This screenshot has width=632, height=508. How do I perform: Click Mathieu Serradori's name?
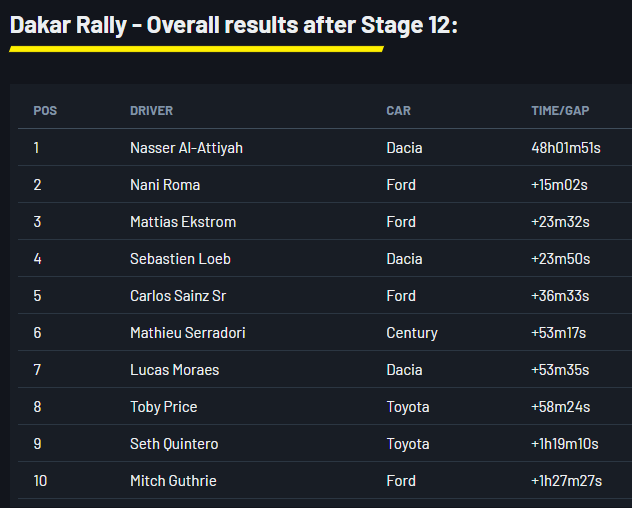[187, 333]
